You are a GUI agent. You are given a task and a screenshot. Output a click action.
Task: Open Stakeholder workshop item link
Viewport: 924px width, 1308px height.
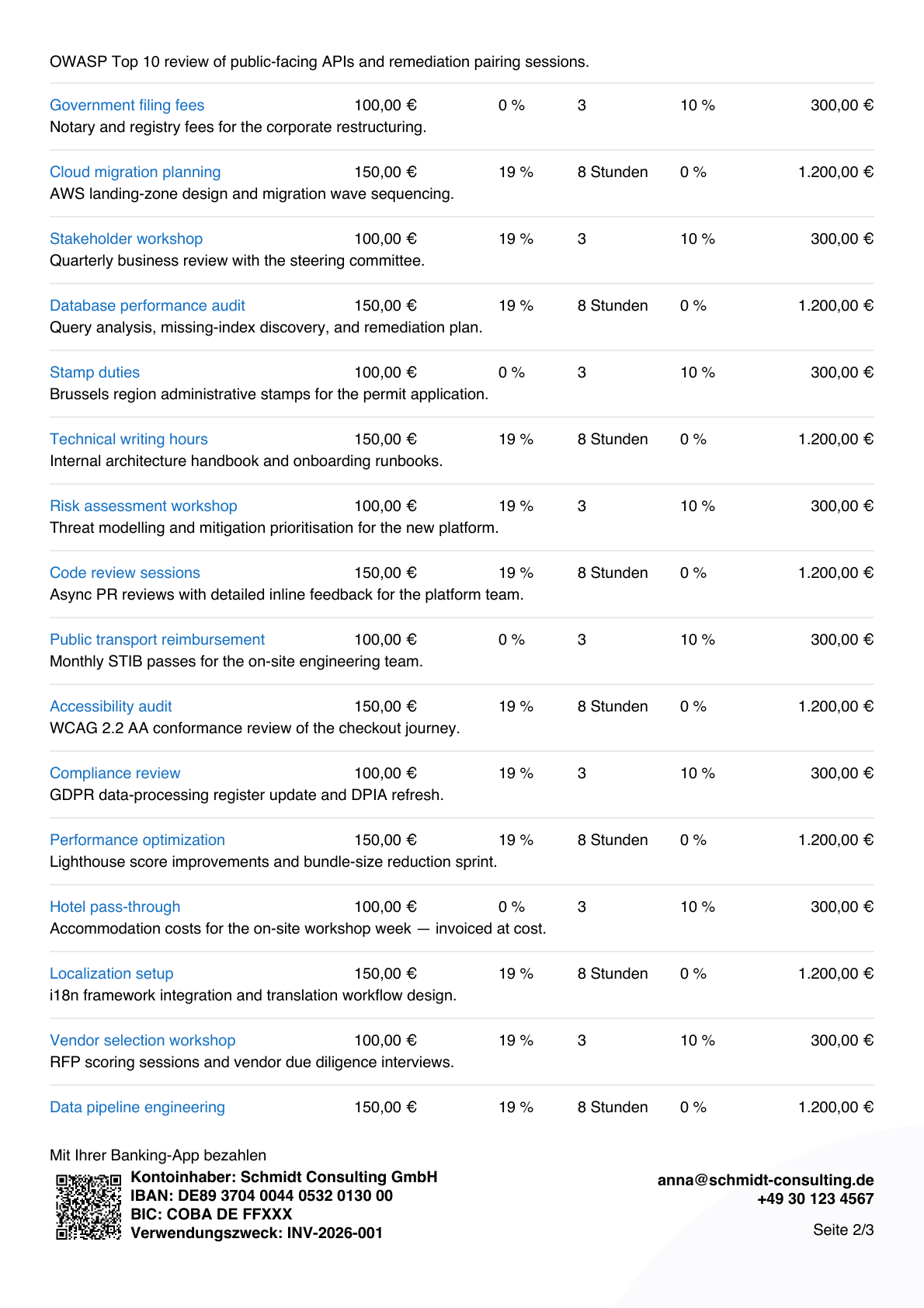pyautogui.click(x=126, y=238)
